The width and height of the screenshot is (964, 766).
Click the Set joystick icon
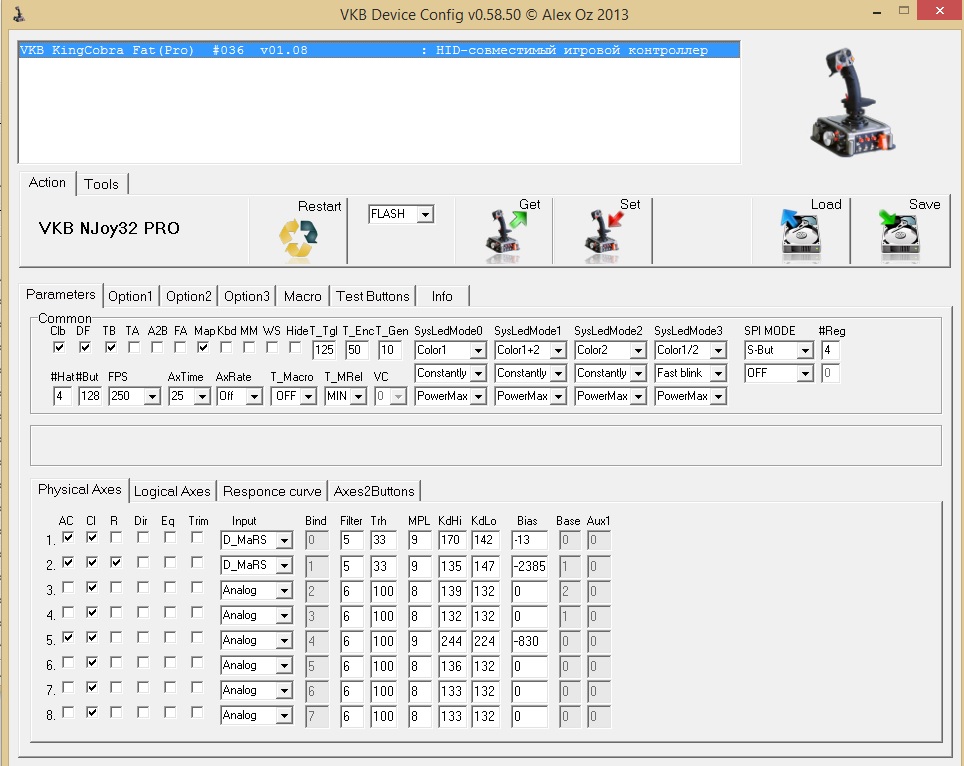tap(604, 233)
